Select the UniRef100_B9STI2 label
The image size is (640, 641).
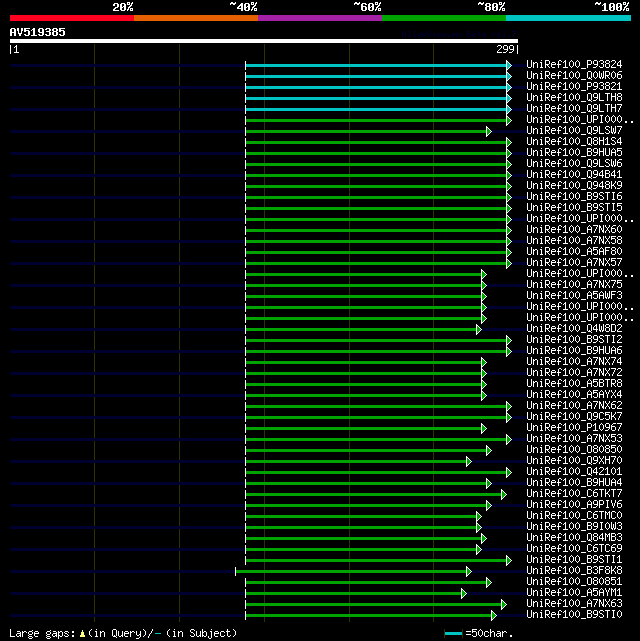574,340
